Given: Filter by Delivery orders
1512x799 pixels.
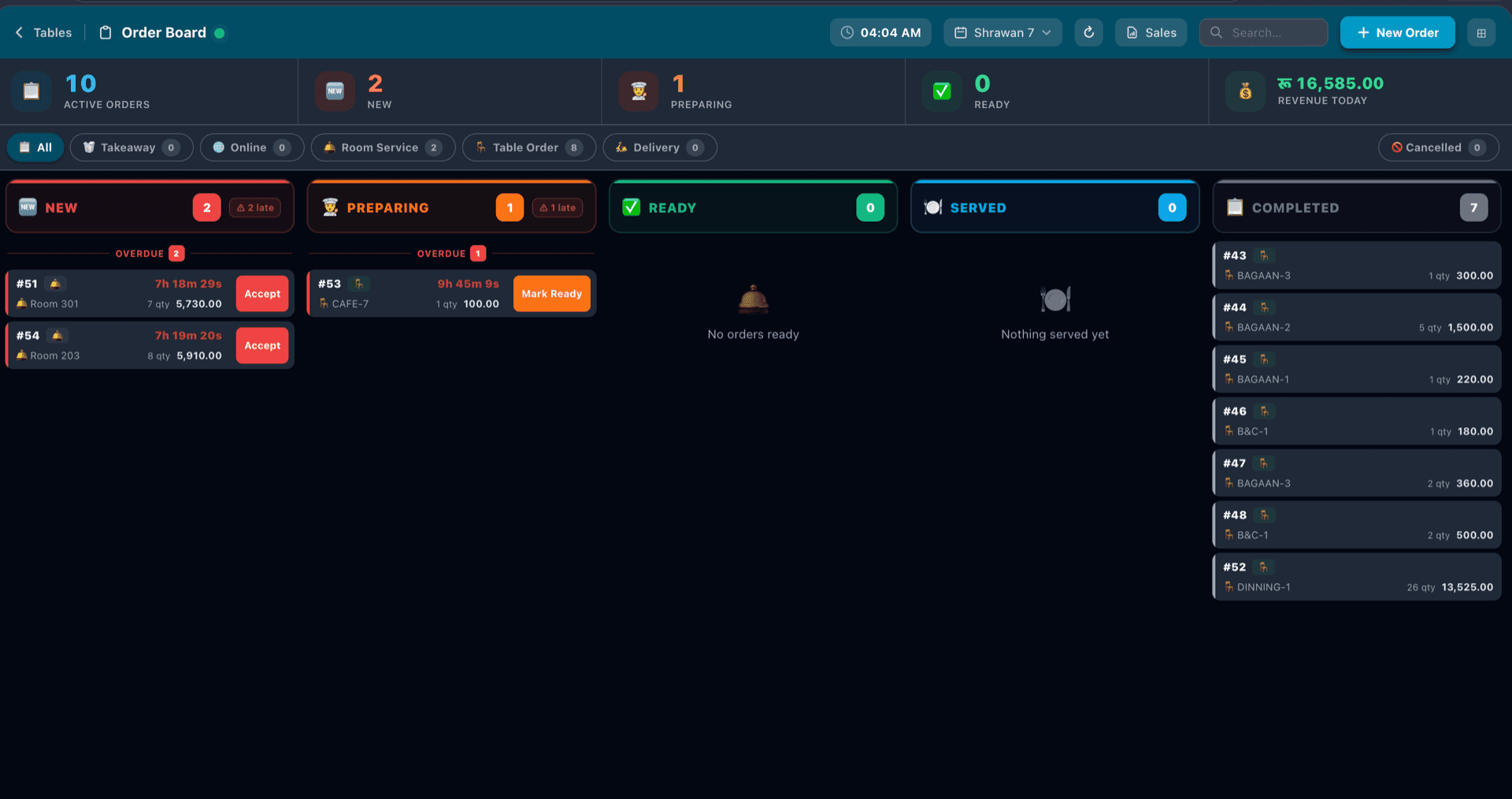Looking at the screenshot, I should coord(660,147).
